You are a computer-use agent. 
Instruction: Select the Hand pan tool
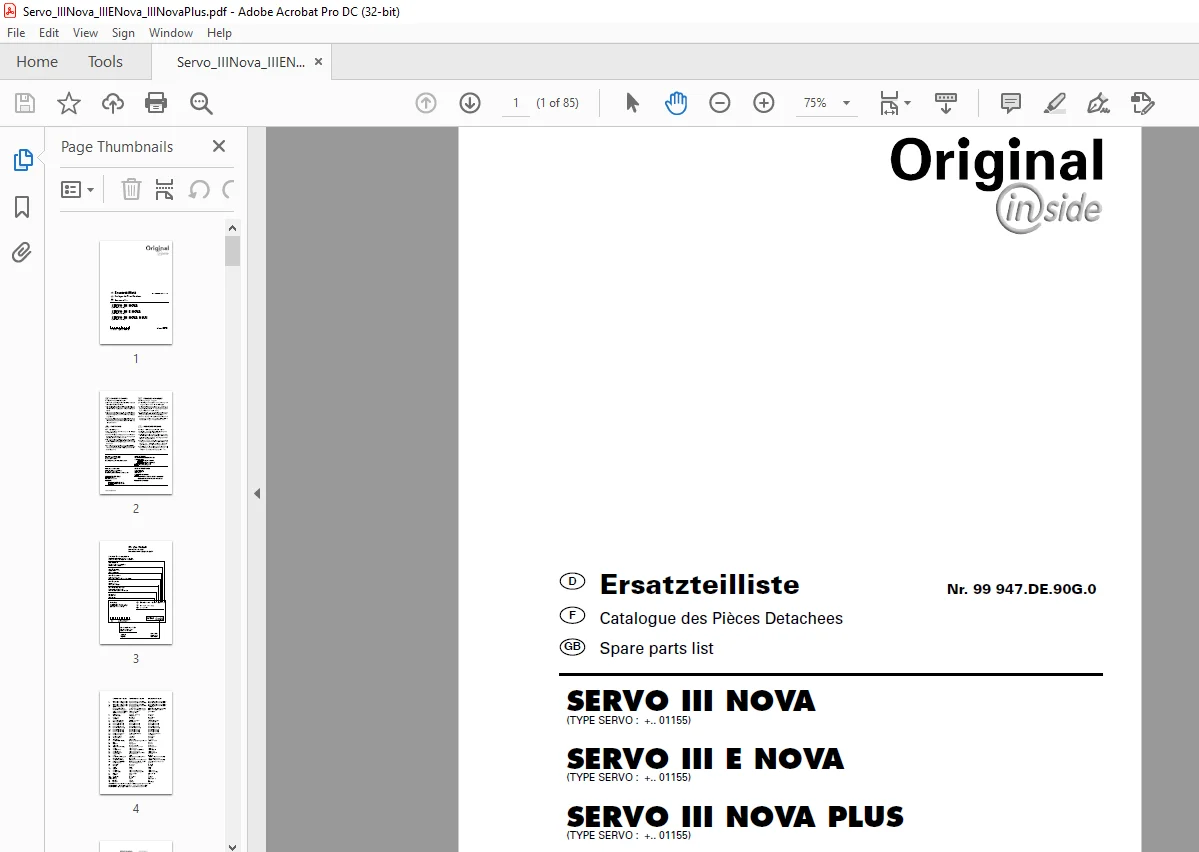675,103
